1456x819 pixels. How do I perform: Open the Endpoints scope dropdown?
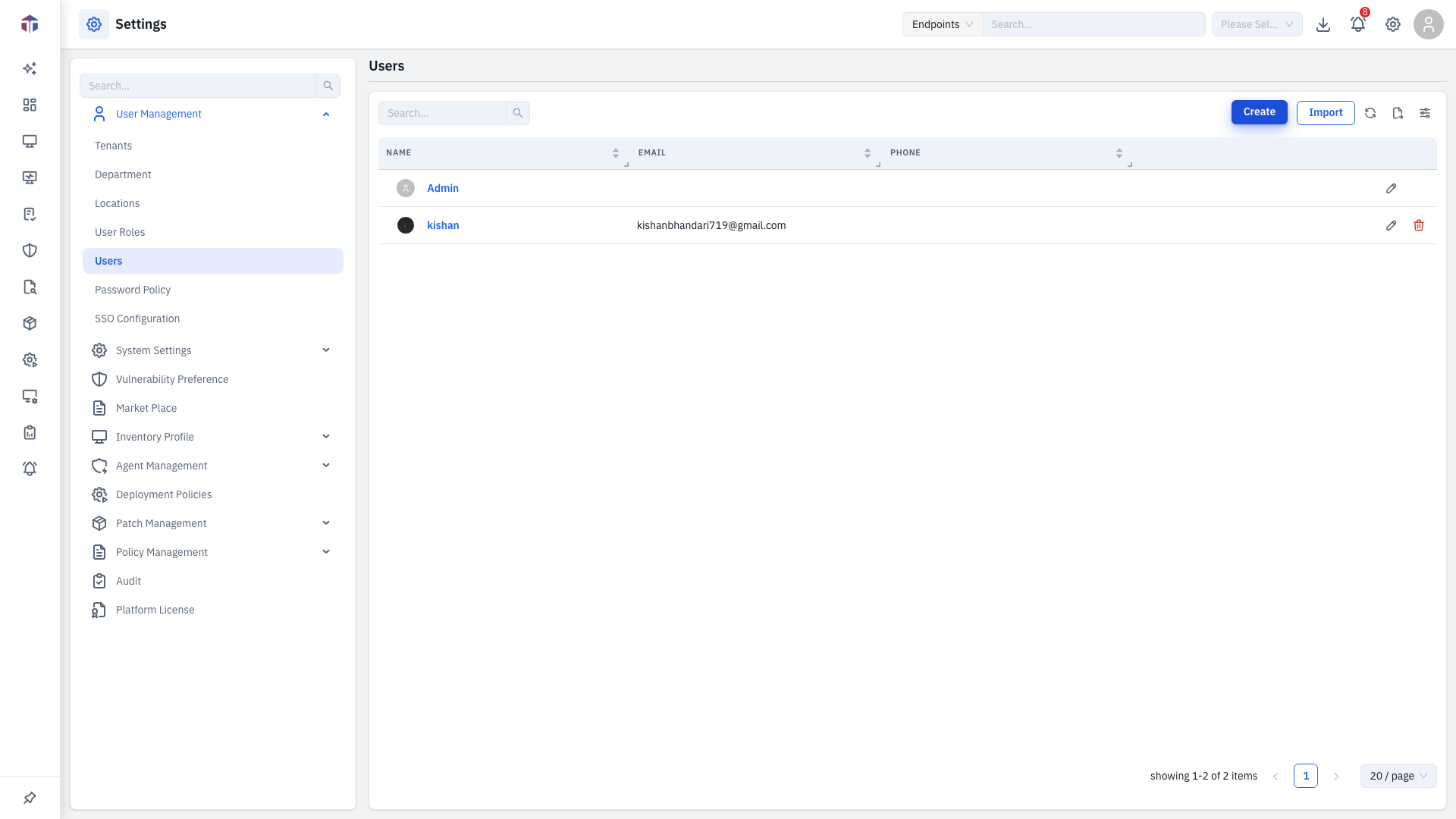943,24
